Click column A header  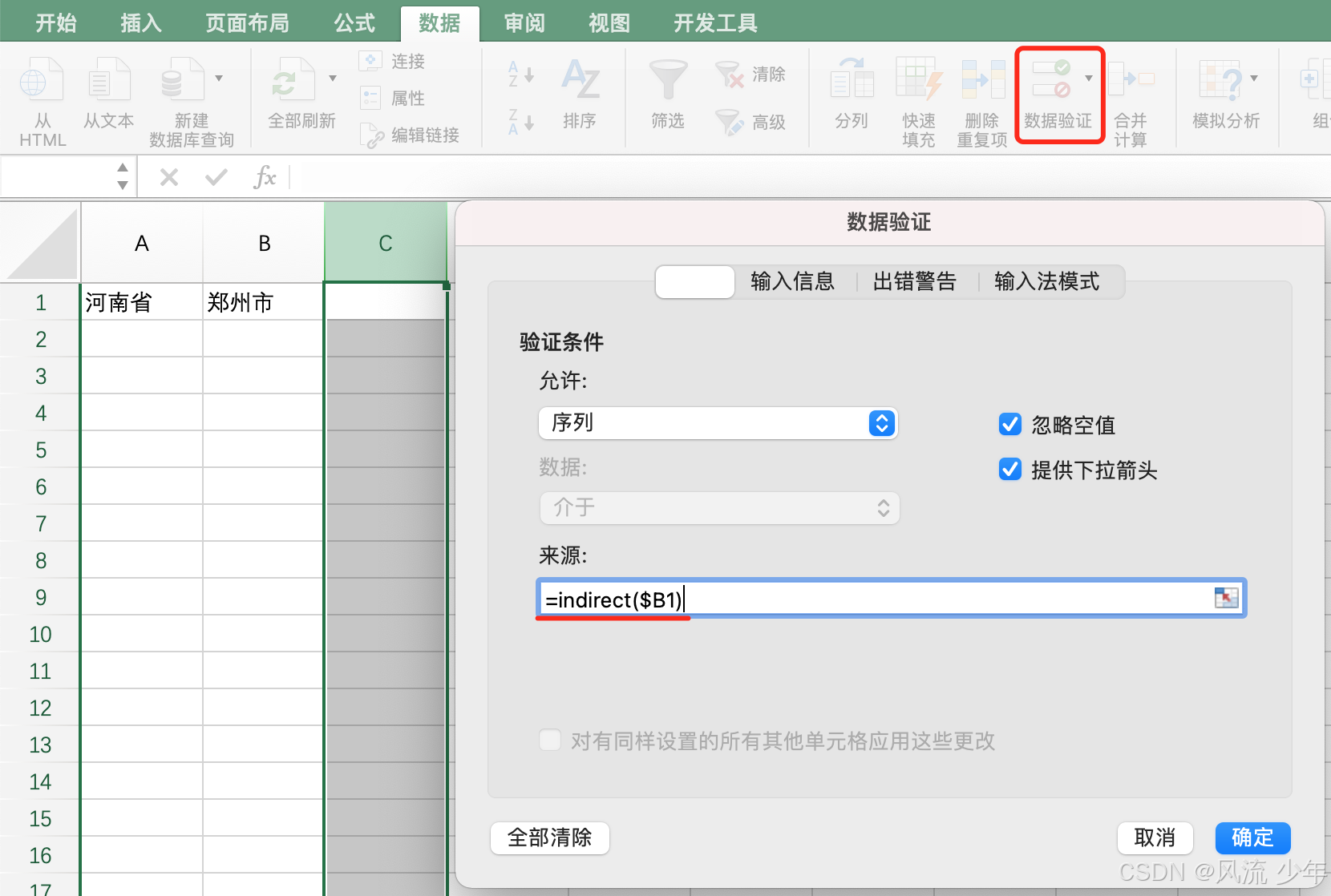142,243
